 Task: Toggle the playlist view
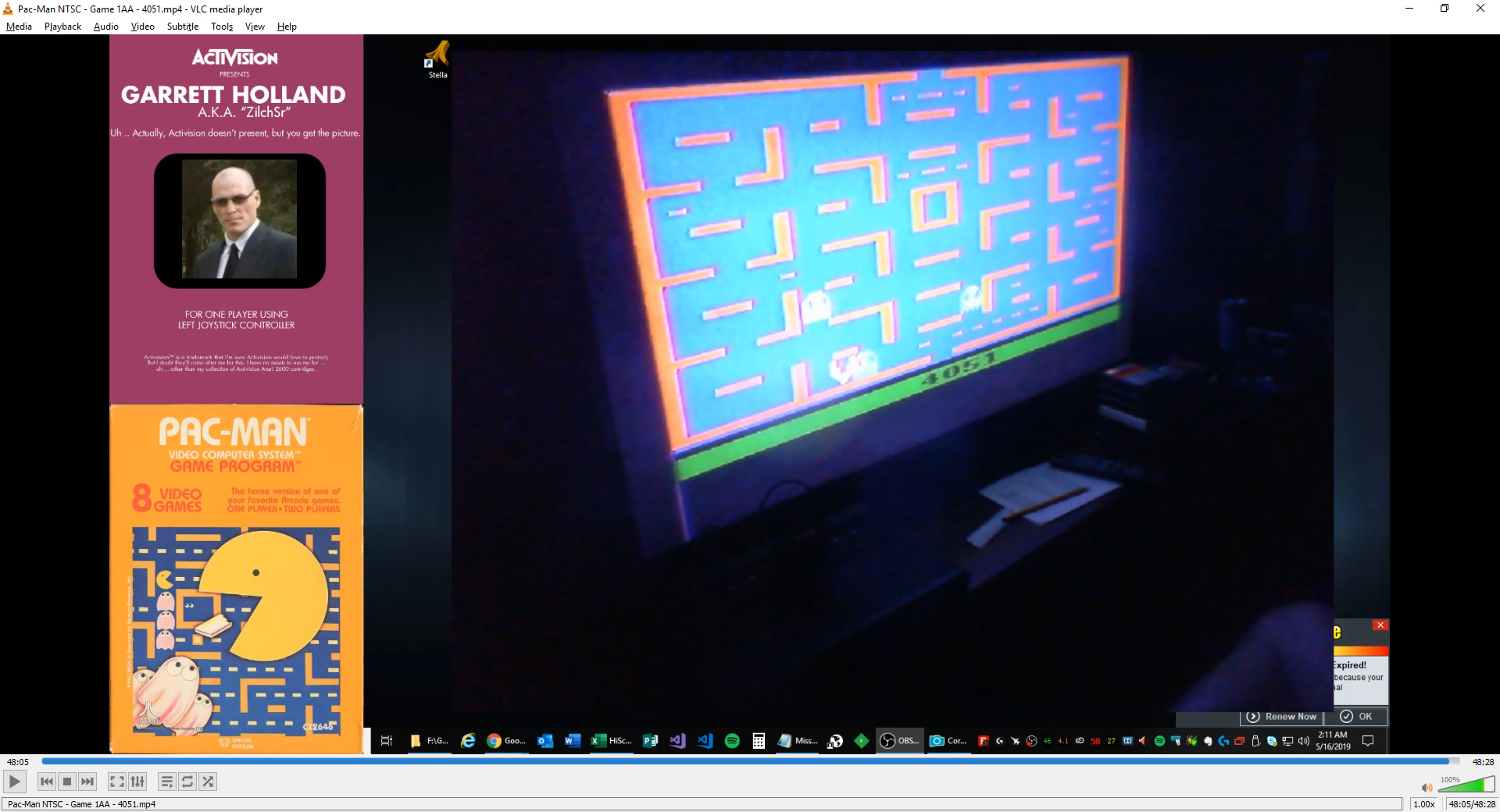(x=167, y=782)
